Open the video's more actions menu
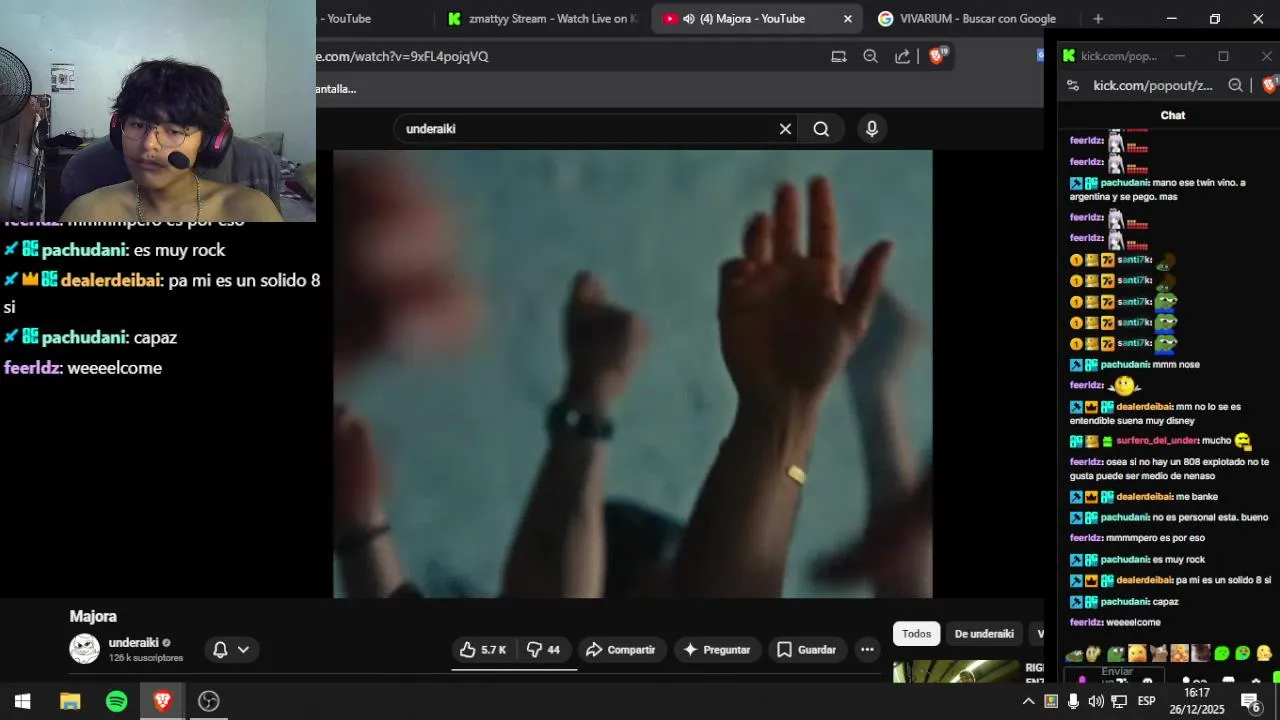The width and height of the screenshot is (1280, 720). pos(867,650)
